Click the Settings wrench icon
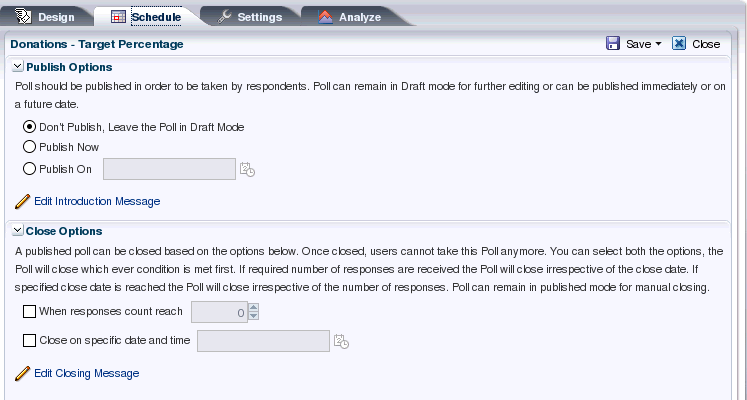747x400 pixels. 224,17
